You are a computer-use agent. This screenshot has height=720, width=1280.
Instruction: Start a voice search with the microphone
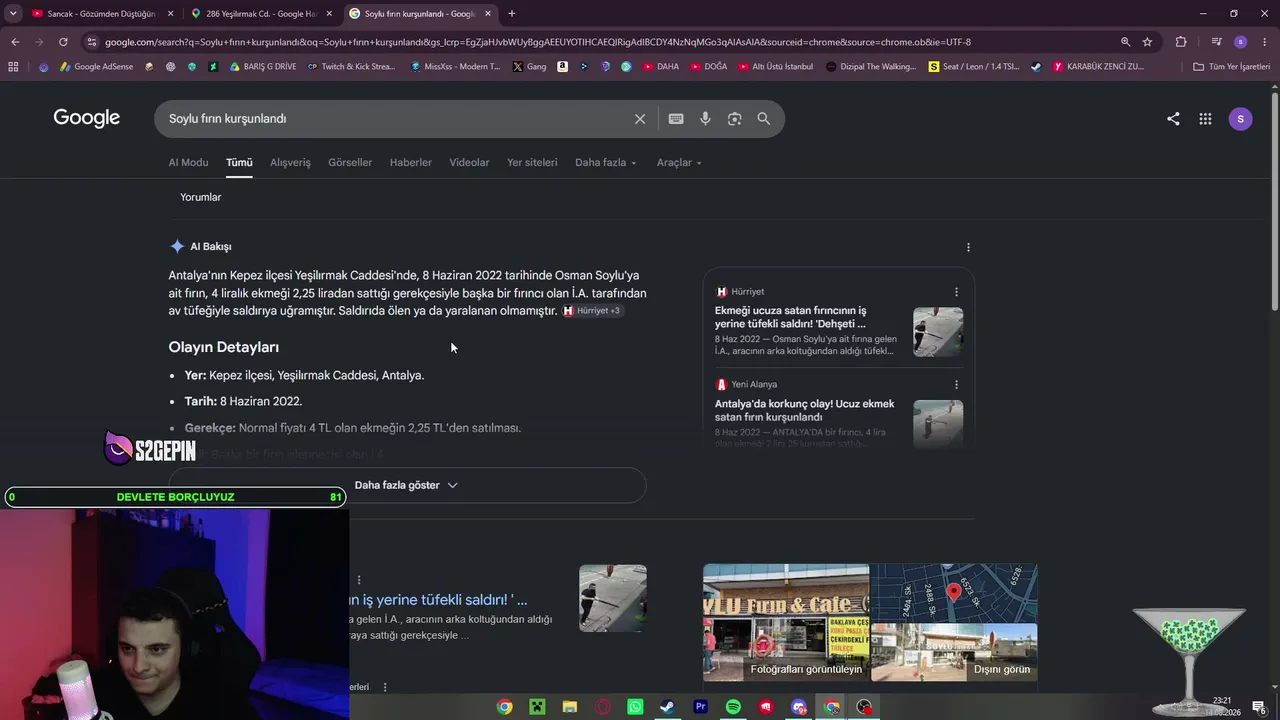click(x=705, y=119)
